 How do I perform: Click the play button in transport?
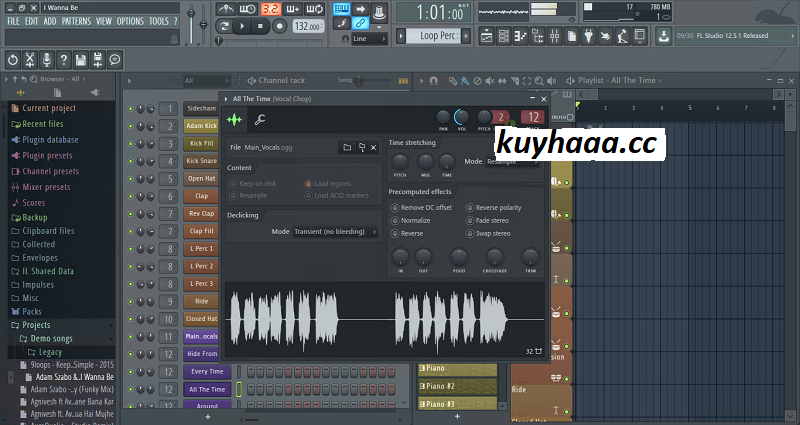point(242,26)
